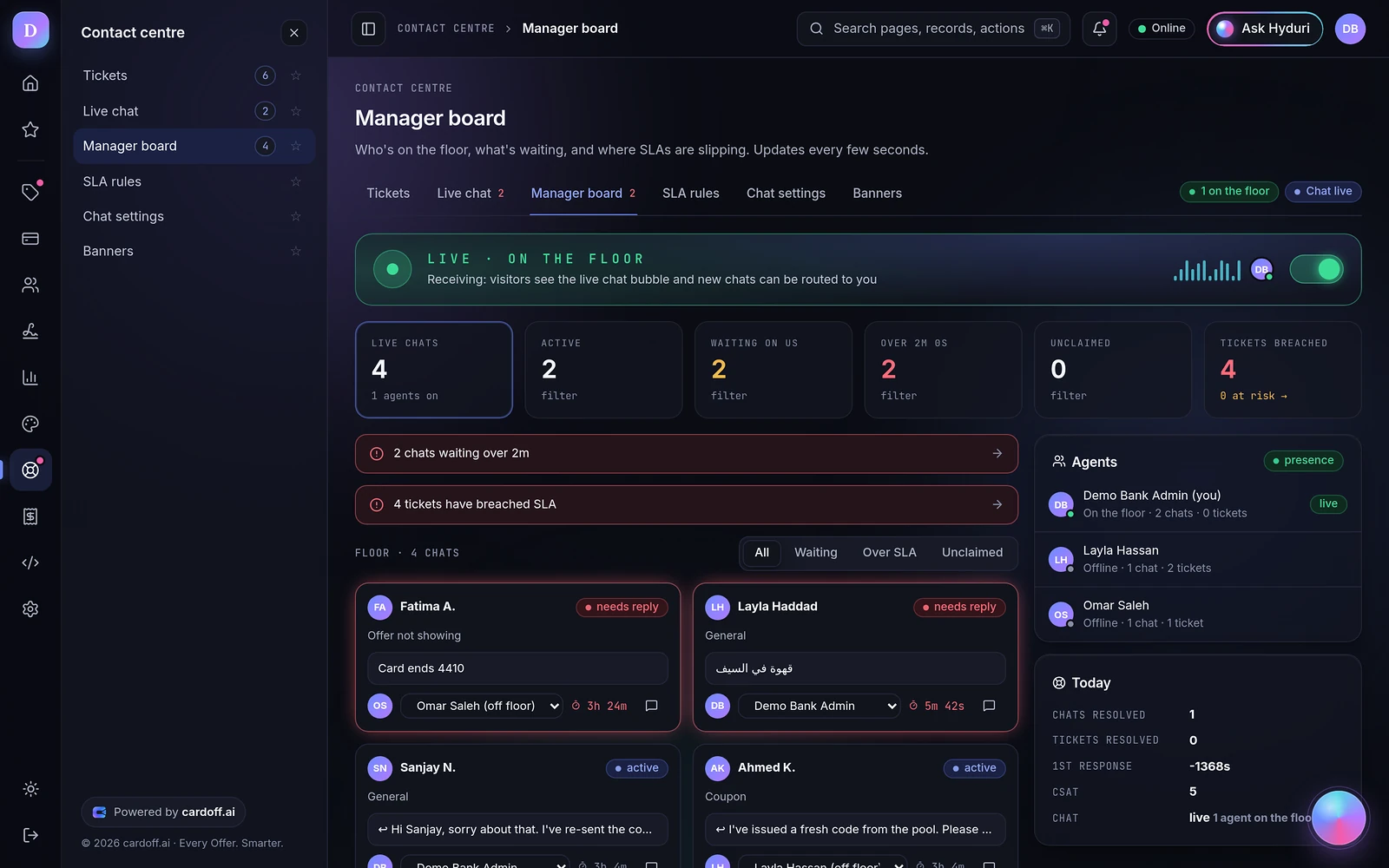Viewport: 1389px width, 868px height.
Task: Toggle the live on-the-floor switch off
Action: [1317, 270]
